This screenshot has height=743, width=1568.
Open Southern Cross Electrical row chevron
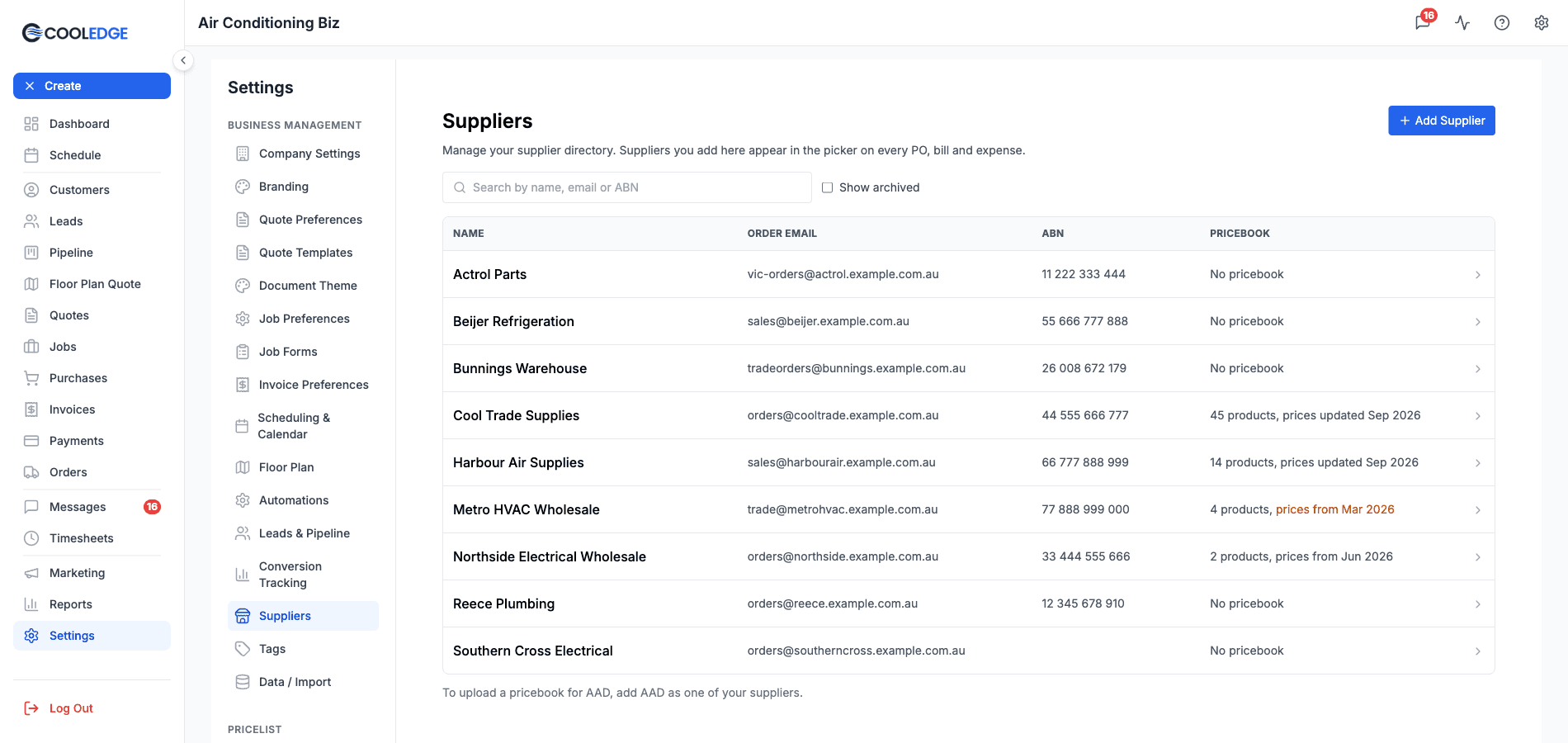(1477, 651)
